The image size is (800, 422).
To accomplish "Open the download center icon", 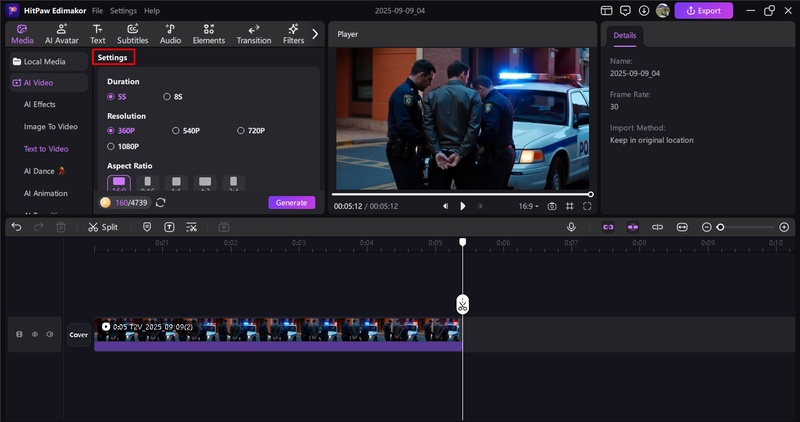I will (x=644, y=11).
